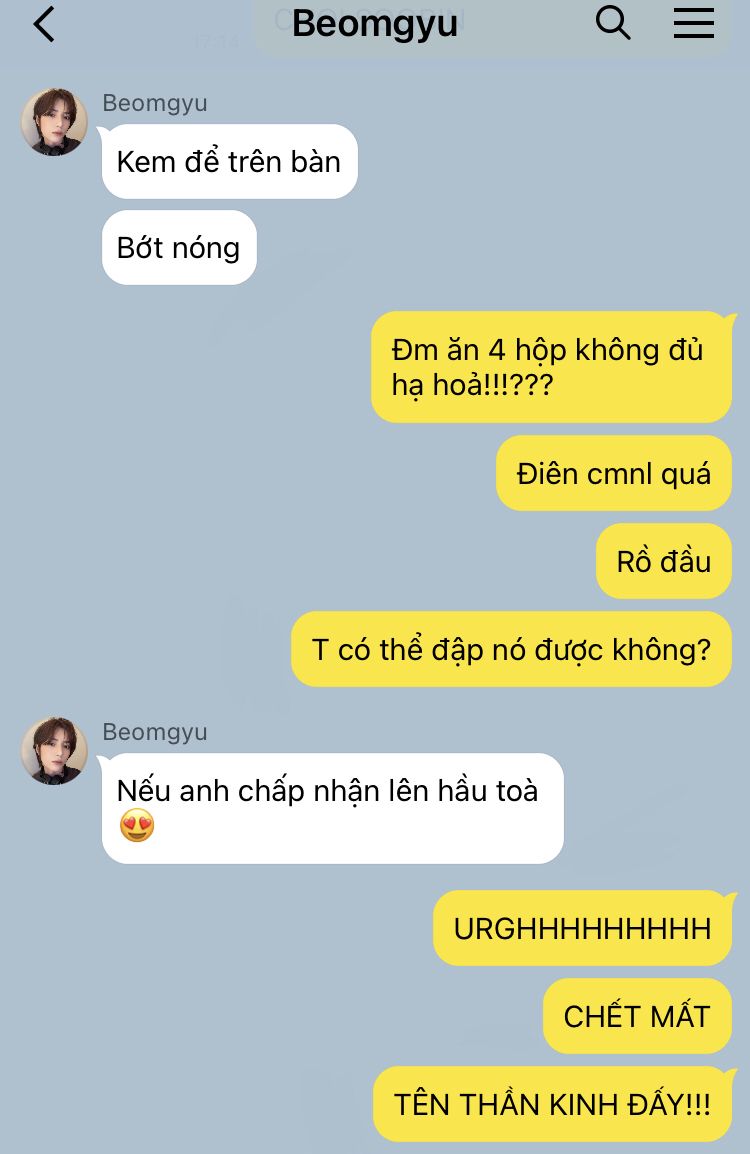Open Beomgyu's lower profile avatar
This screenshot has width=750, height=1154.
[54, 751]
